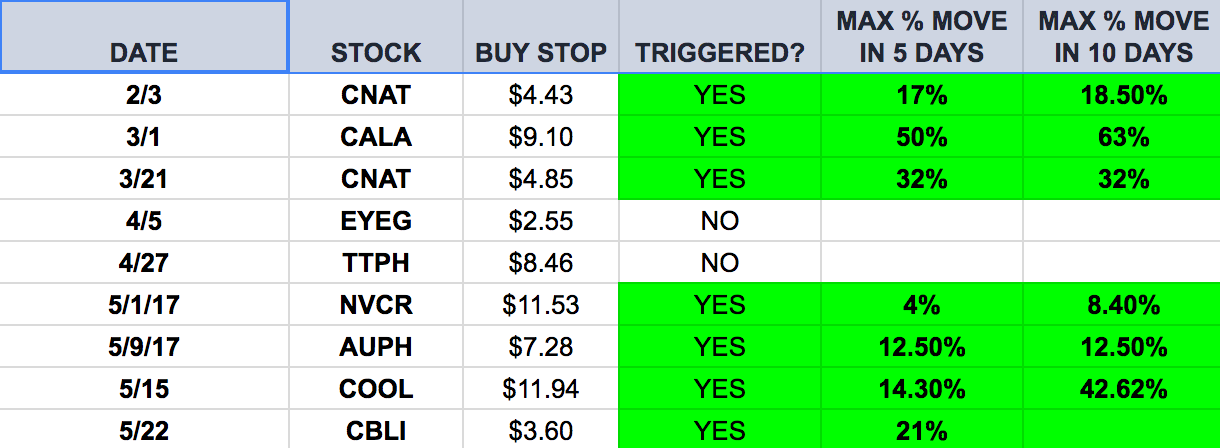The width and height of the screenshot is (1220, 448).
Task: Click MAX % MOVE IN 10 DAYS header
Action: (1122, 36)
